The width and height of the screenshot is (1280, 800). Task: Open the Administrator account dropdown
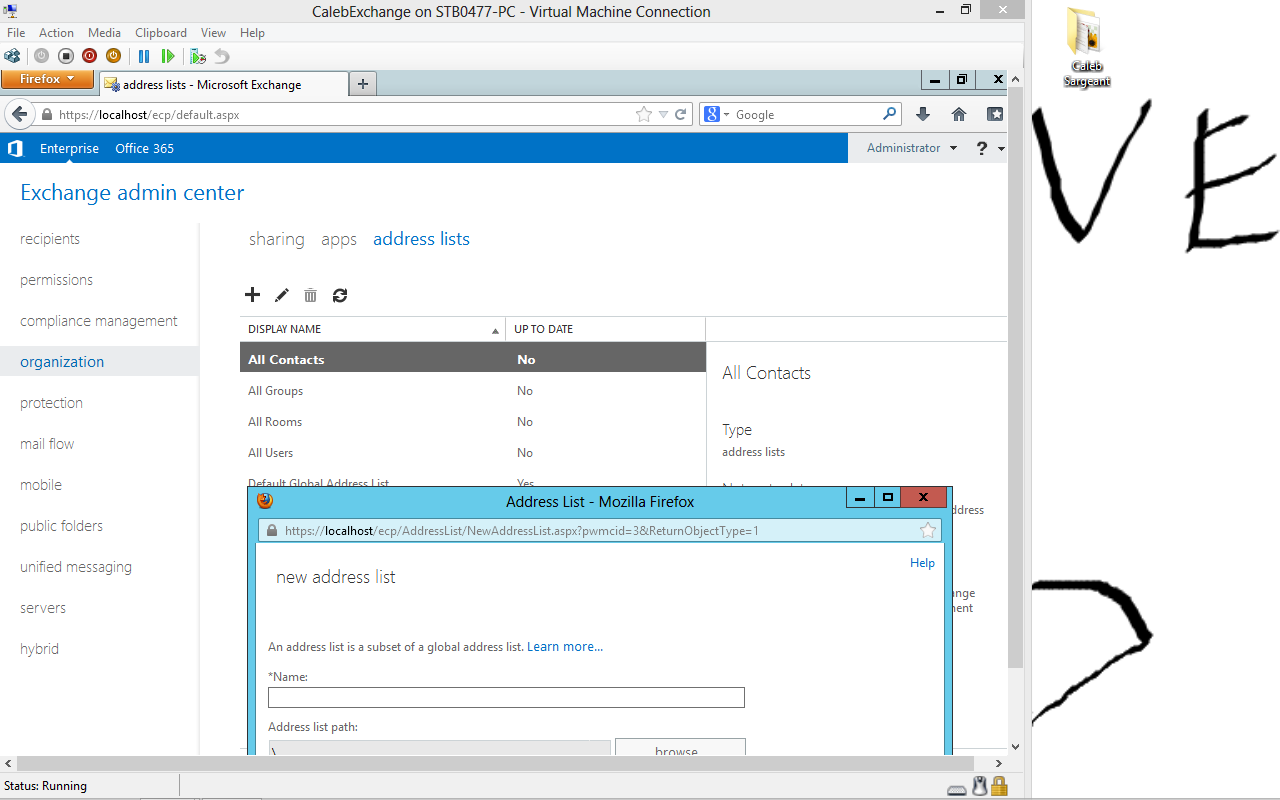tap(912, 148)
